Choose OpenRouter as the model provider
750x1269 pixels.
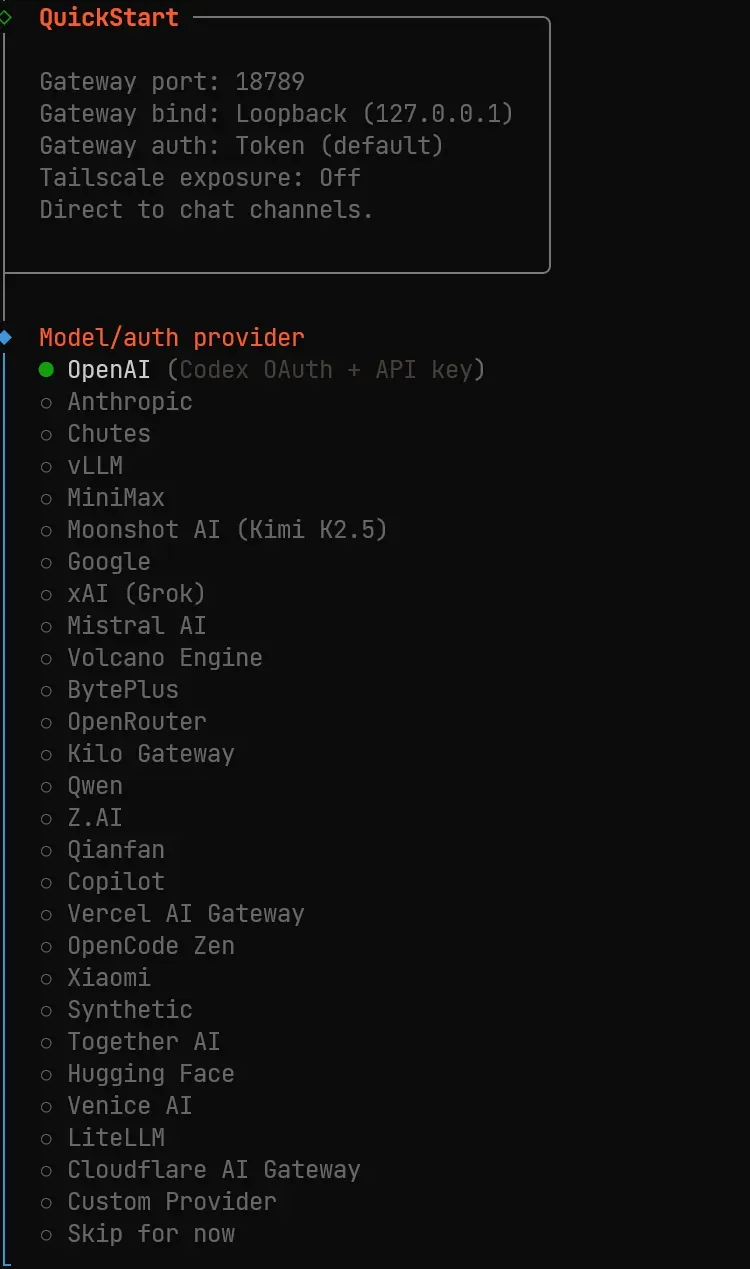pyautogui.click(x=136, y=721)
